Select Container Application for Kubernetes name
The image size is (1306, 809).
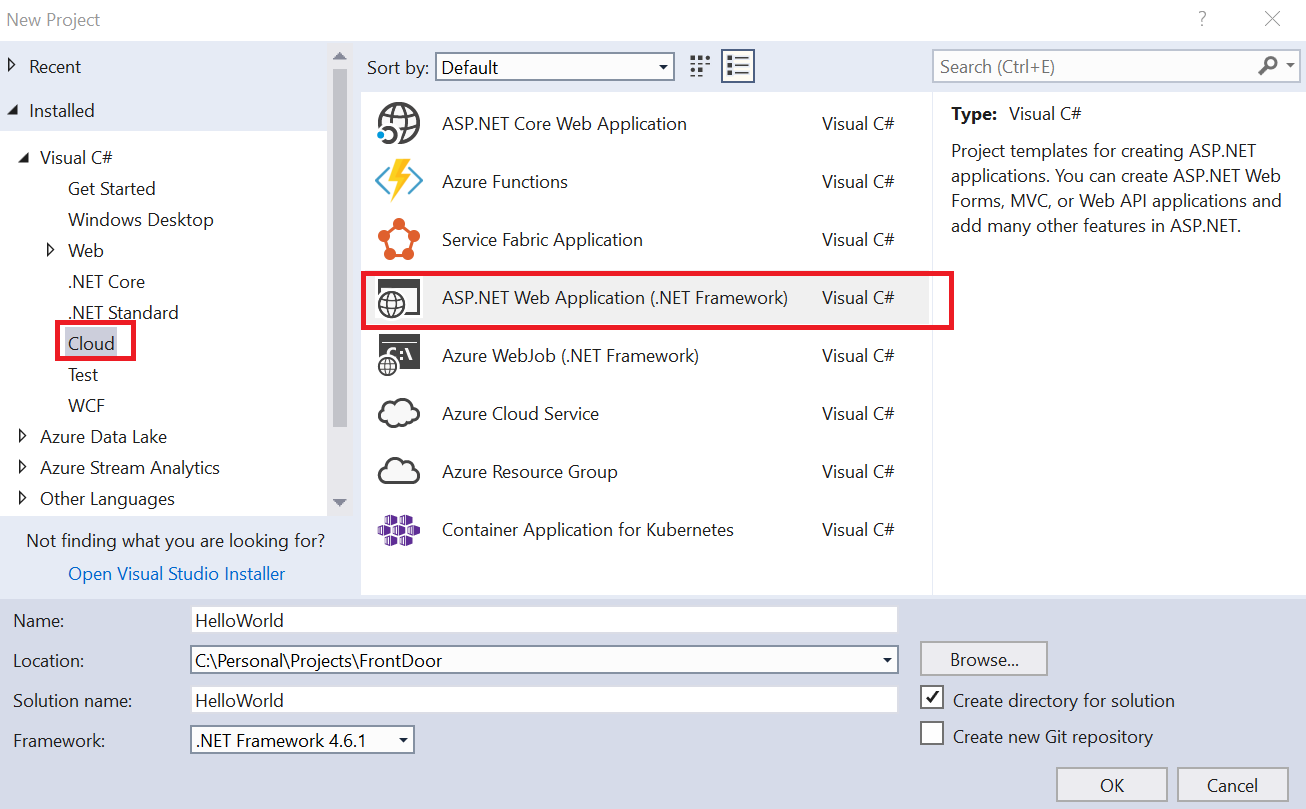(x=588, y=530)
